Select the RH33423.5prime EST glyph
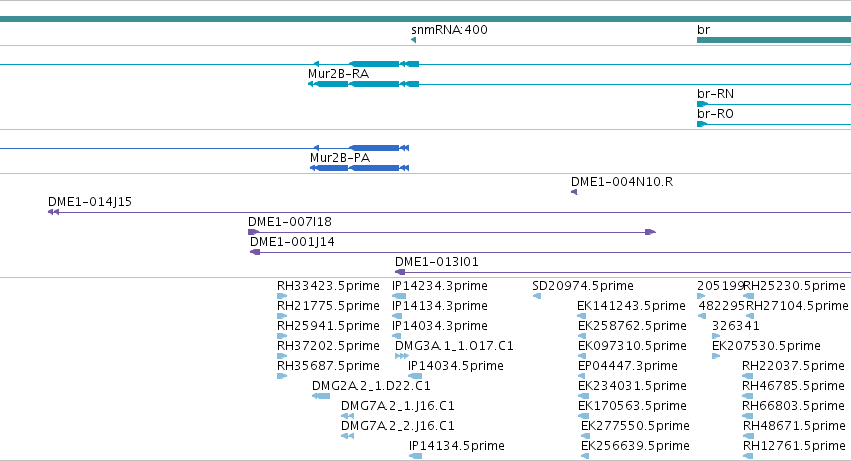Viewport: 851px width, 461px height. pyautogui.click(x=282, y=296)
